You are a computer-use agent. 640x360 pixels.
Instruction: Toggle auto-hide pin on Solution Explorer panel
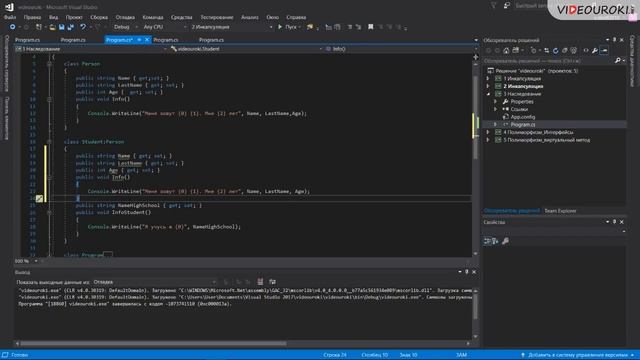pos(614,40)
